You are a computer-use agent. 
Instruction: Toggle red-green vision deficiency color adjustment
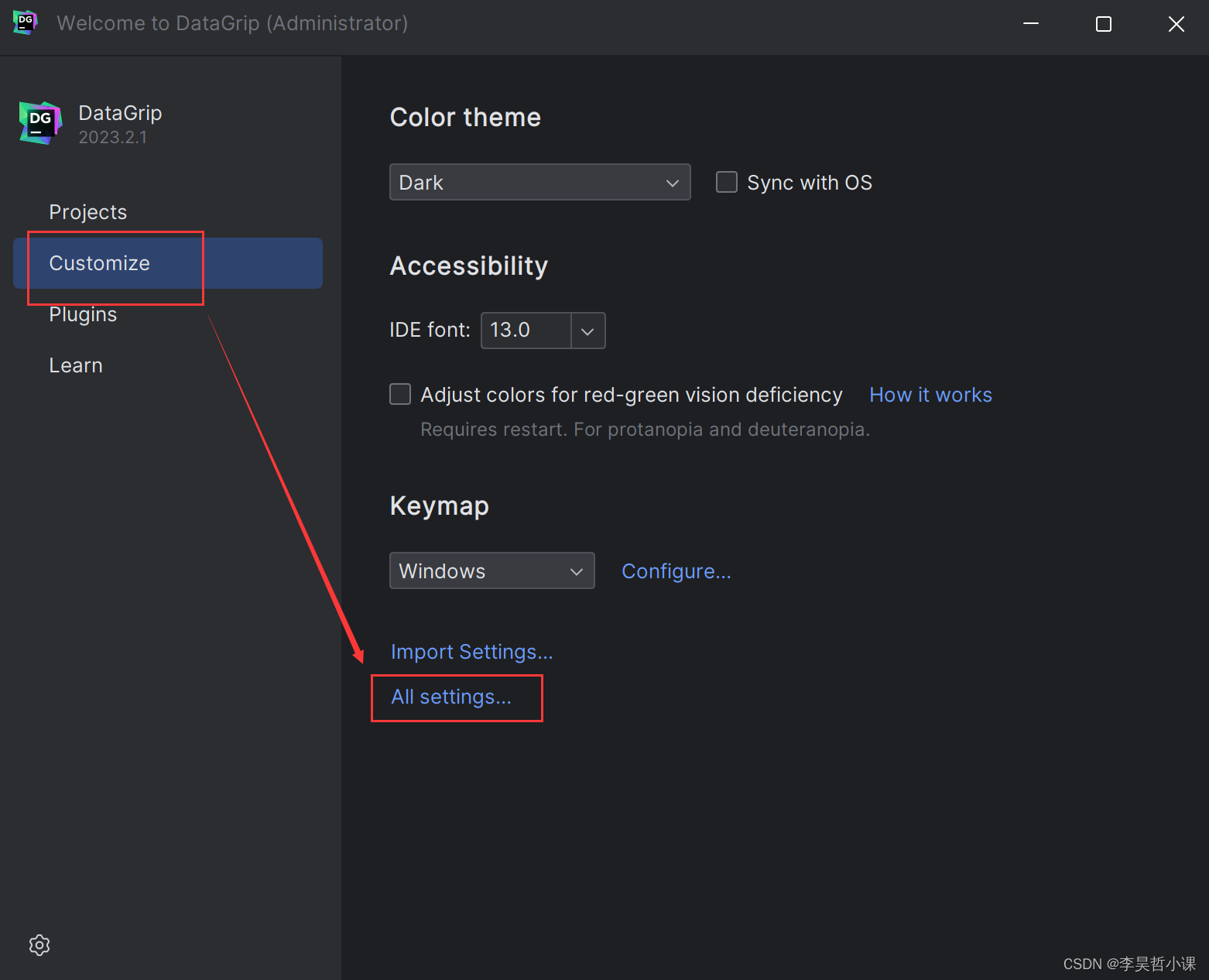tap(400, 394)
